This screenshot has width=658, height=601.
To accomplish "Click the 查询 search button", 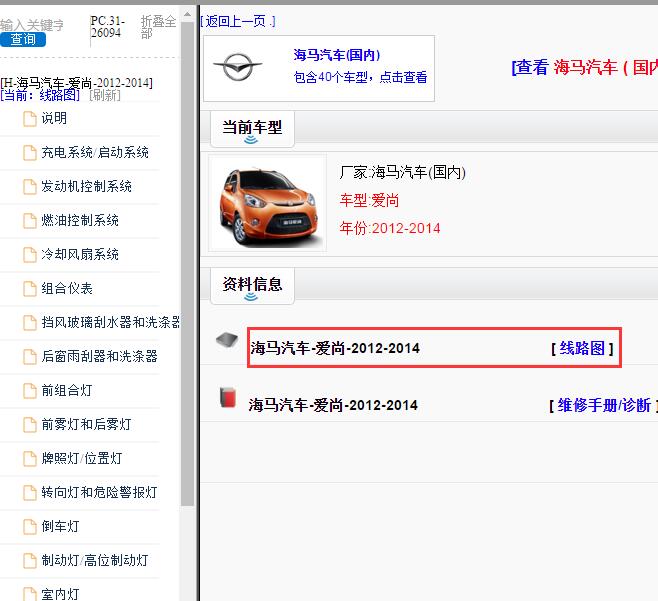I will pos(23,39).
